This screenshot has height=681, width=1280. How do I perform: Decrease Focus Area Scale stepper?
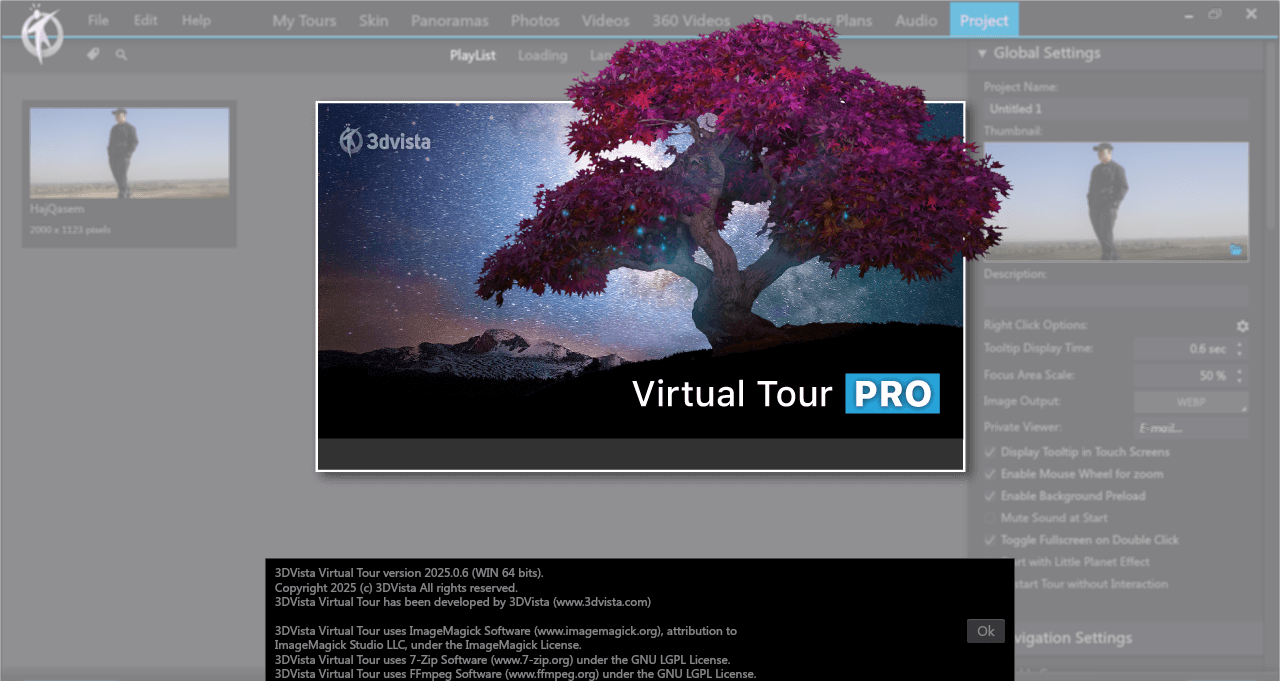[x=1240, y=380]
